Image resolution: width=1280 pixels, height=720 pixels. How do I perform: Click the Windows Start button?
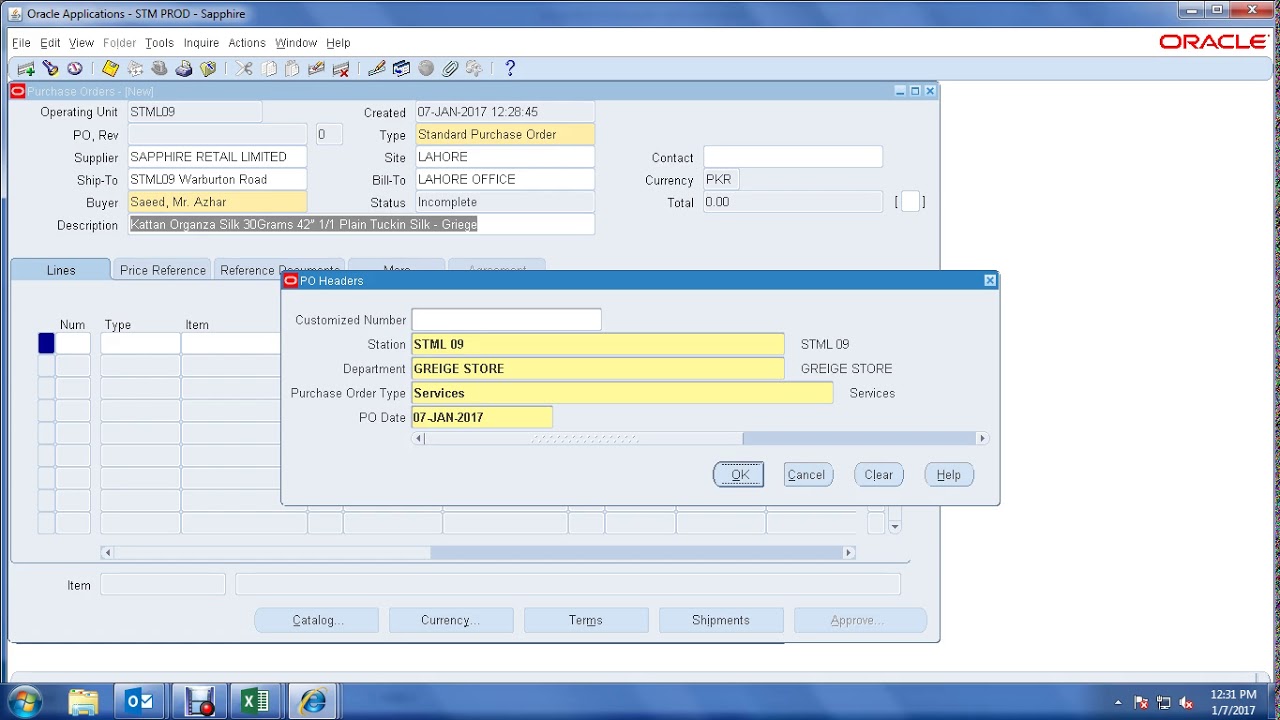25,701
